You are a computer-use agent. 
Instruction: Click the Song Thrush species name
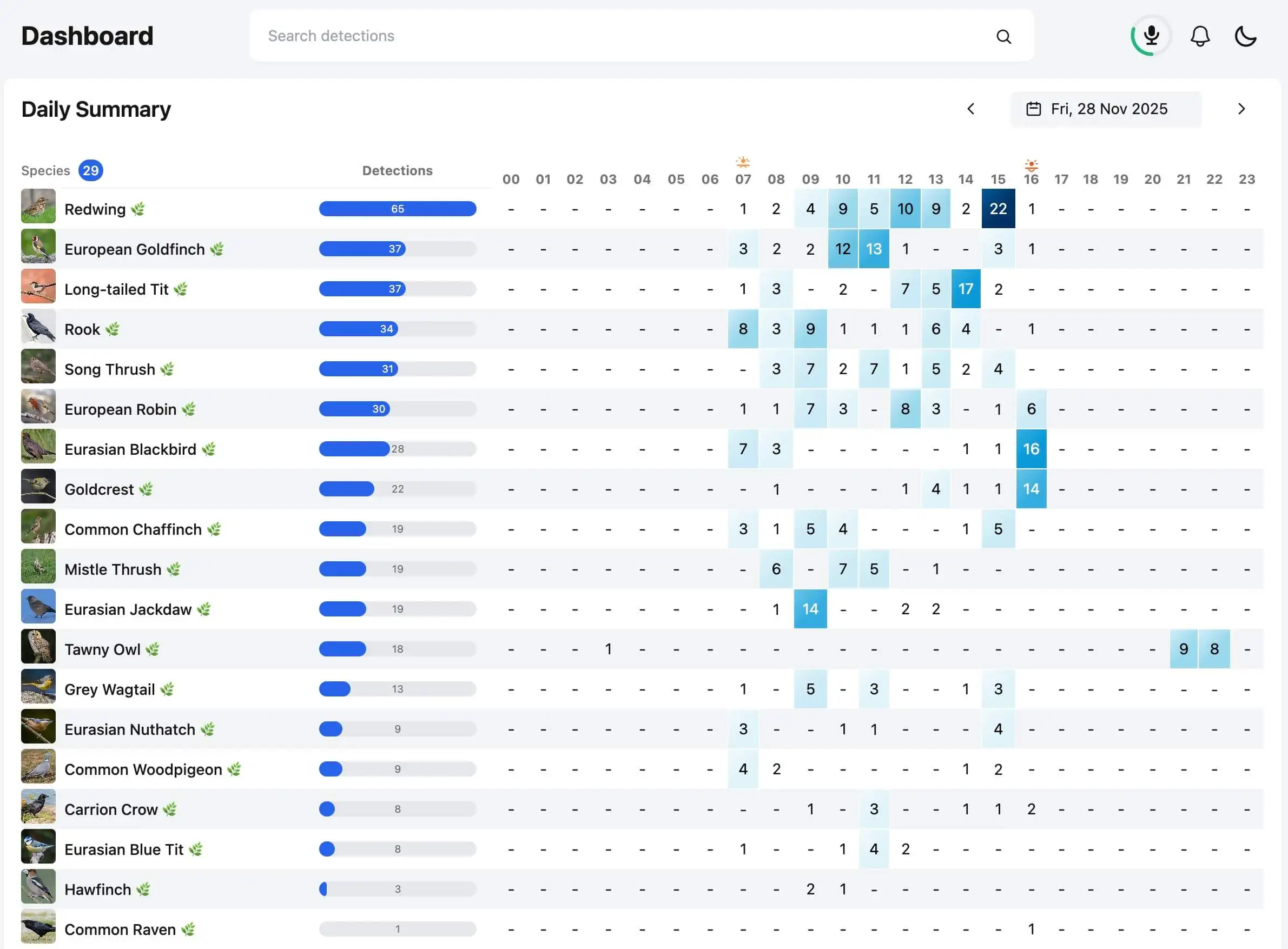coord(109,369)
